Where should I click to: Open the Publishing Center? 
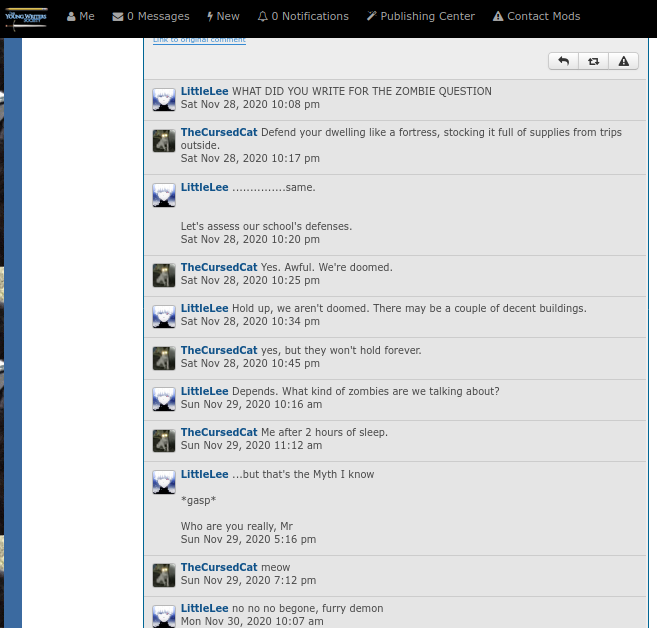tap(421, 16)
